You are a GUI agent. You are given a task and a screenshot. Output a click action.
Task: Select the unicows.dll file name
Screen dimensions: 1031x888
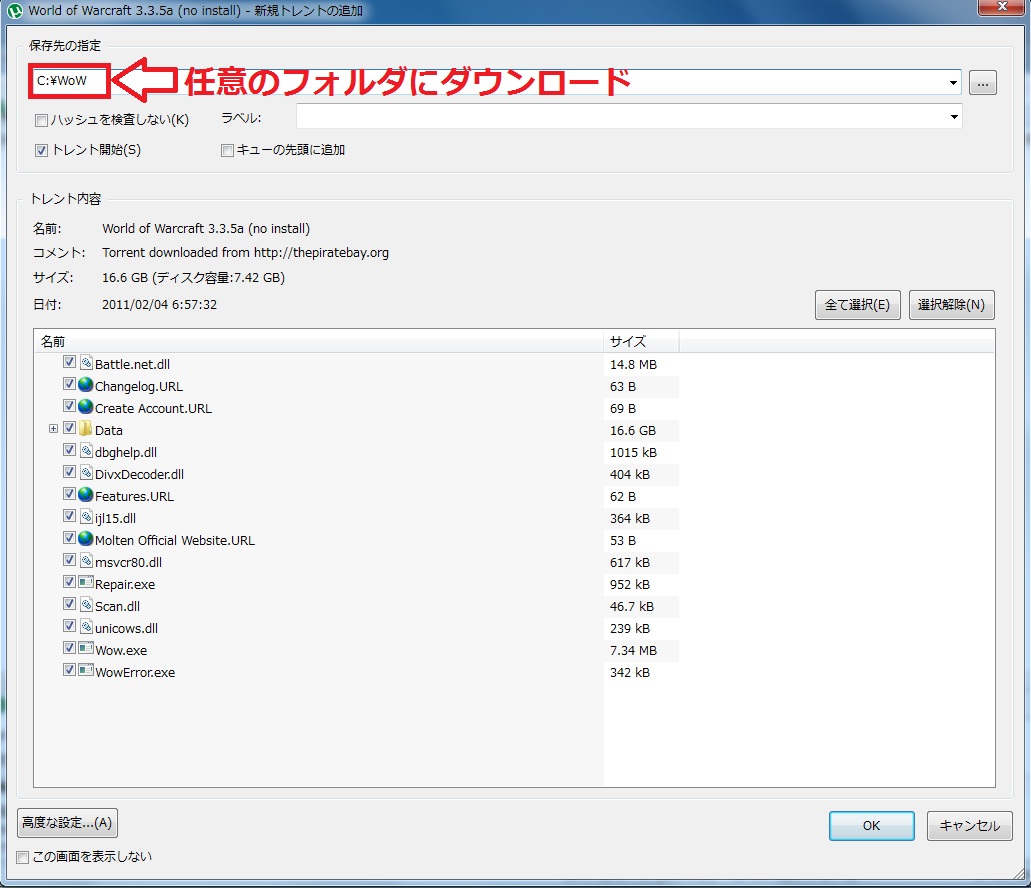click(x=126, y=628)
